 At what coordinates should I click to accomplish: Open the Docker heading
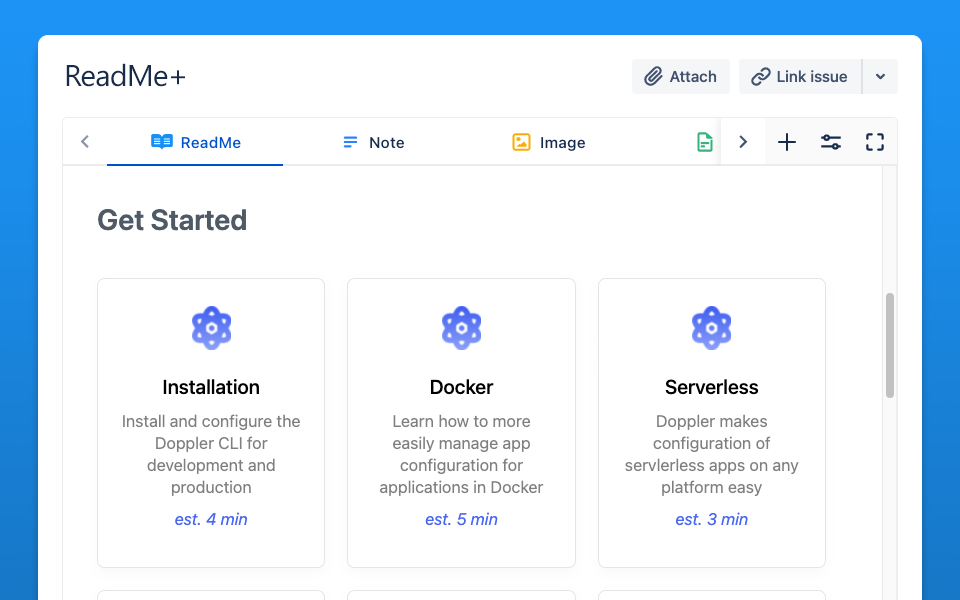click(462, 387)
